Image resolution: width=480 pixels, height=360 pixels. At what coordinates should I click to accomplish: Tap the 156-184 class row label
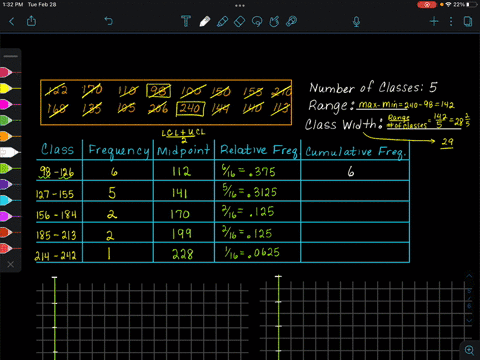click(x=56, y=215)
